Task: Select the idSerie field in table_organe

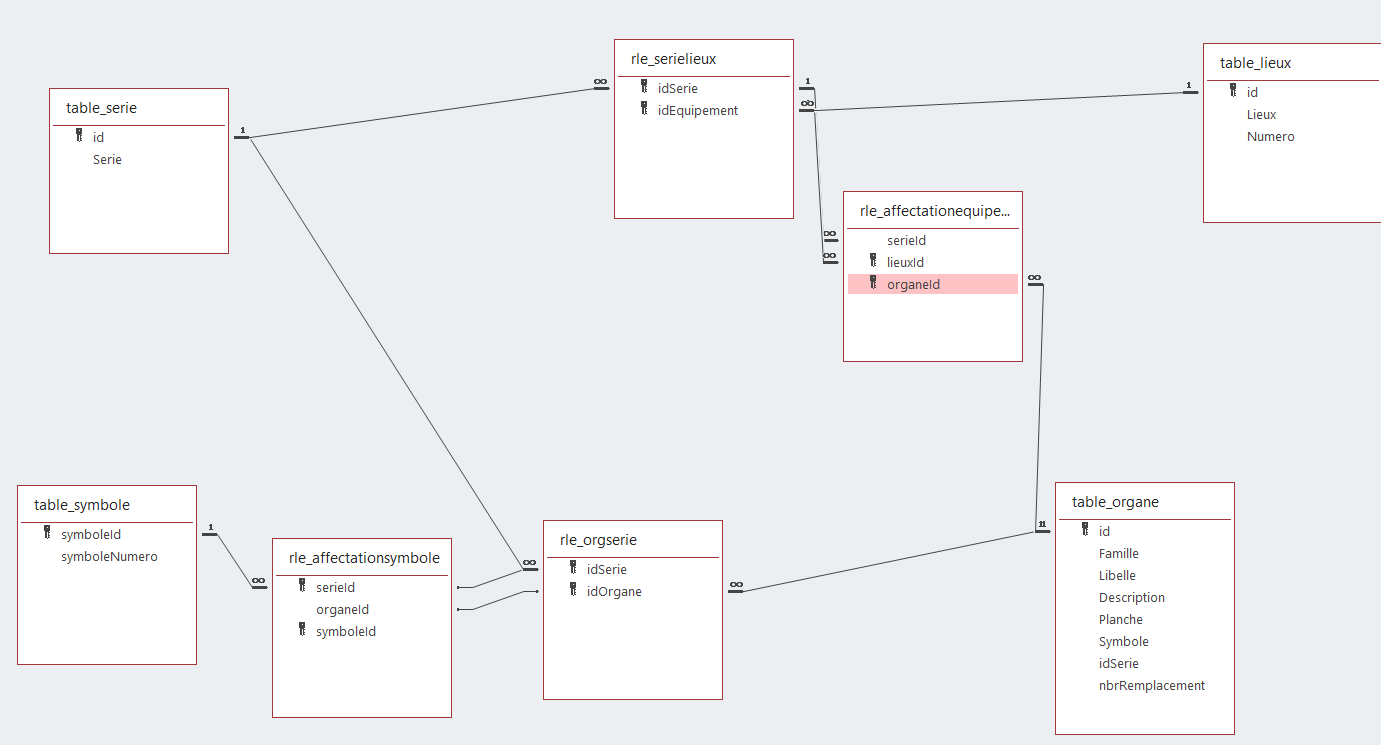Action: coord(1118,663)
